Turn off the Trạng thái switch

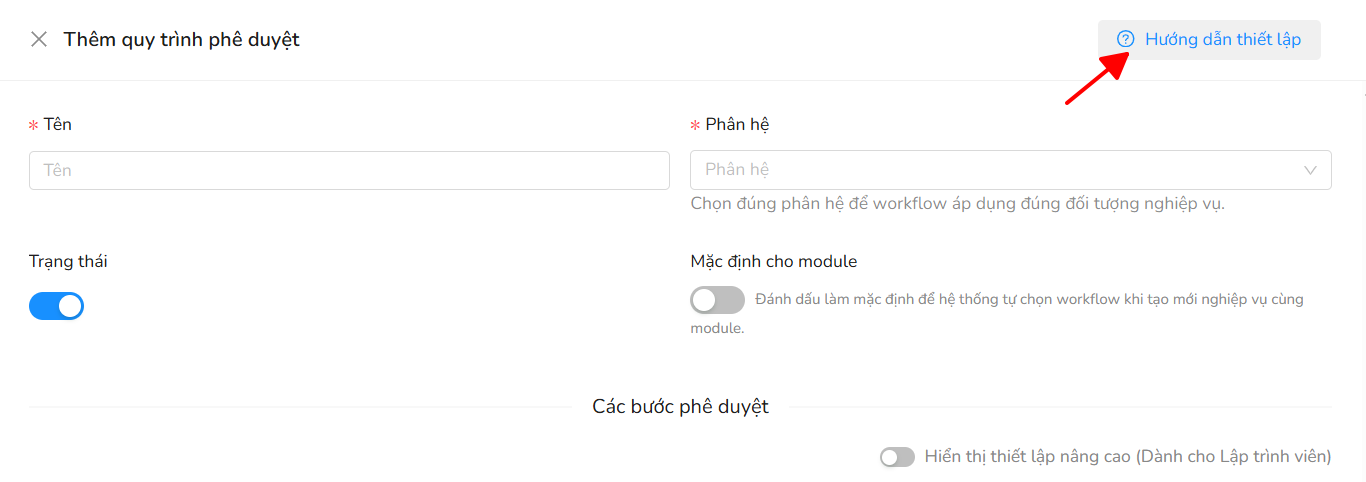(56, 306)
